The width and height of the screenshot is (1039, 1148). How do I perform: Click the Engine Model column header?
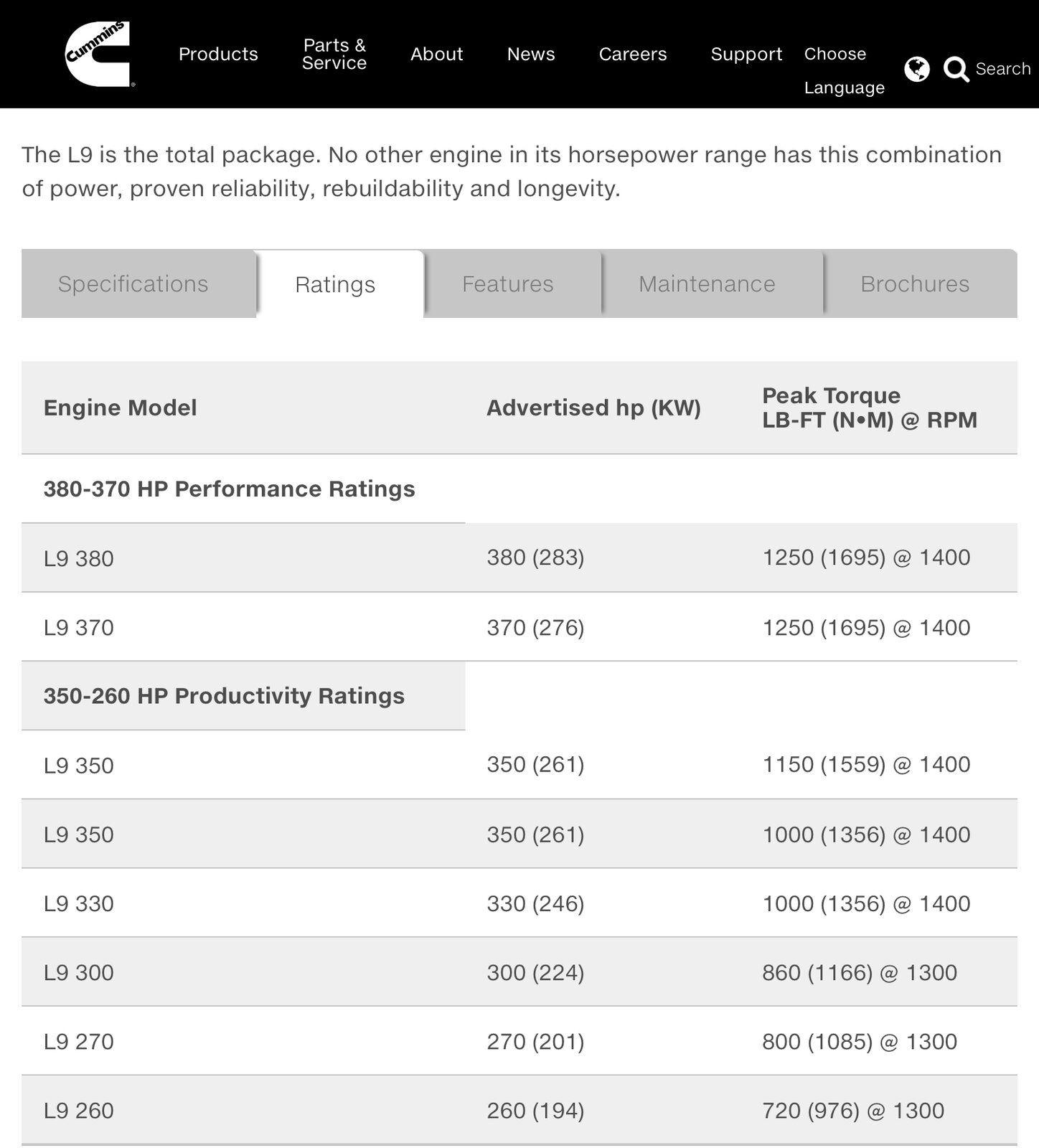coord(120,408)
